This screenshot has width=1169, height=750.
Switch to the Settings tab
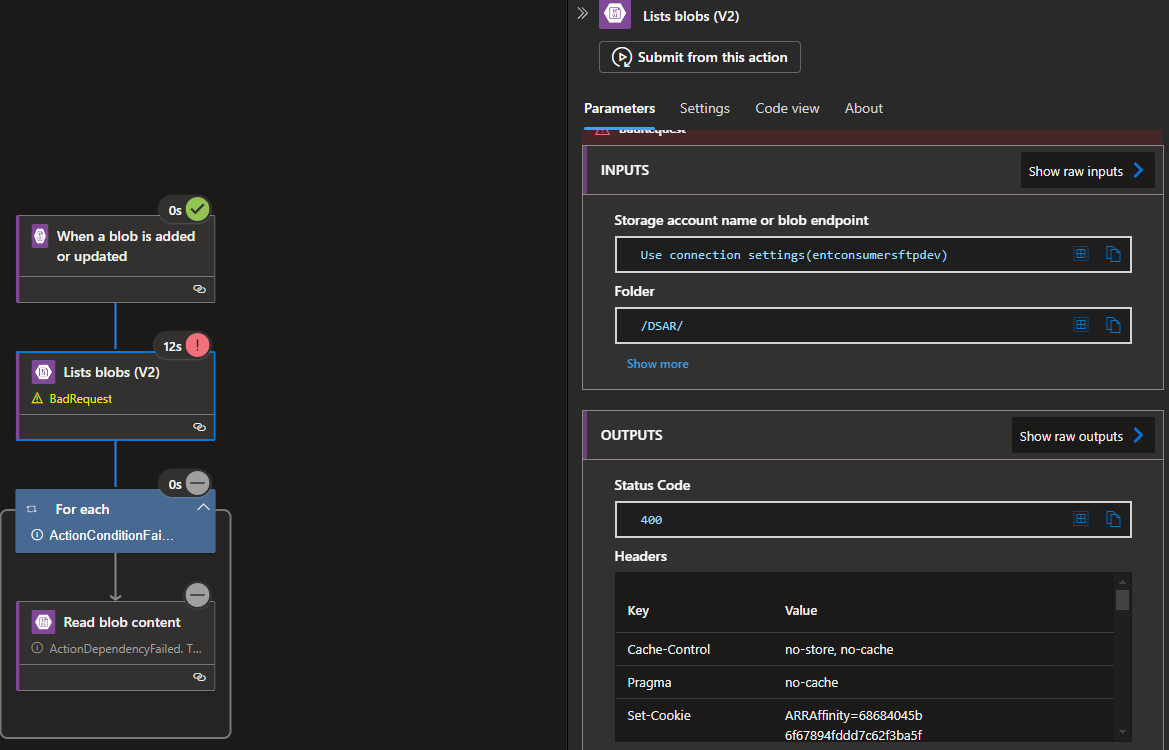(704, 108)
